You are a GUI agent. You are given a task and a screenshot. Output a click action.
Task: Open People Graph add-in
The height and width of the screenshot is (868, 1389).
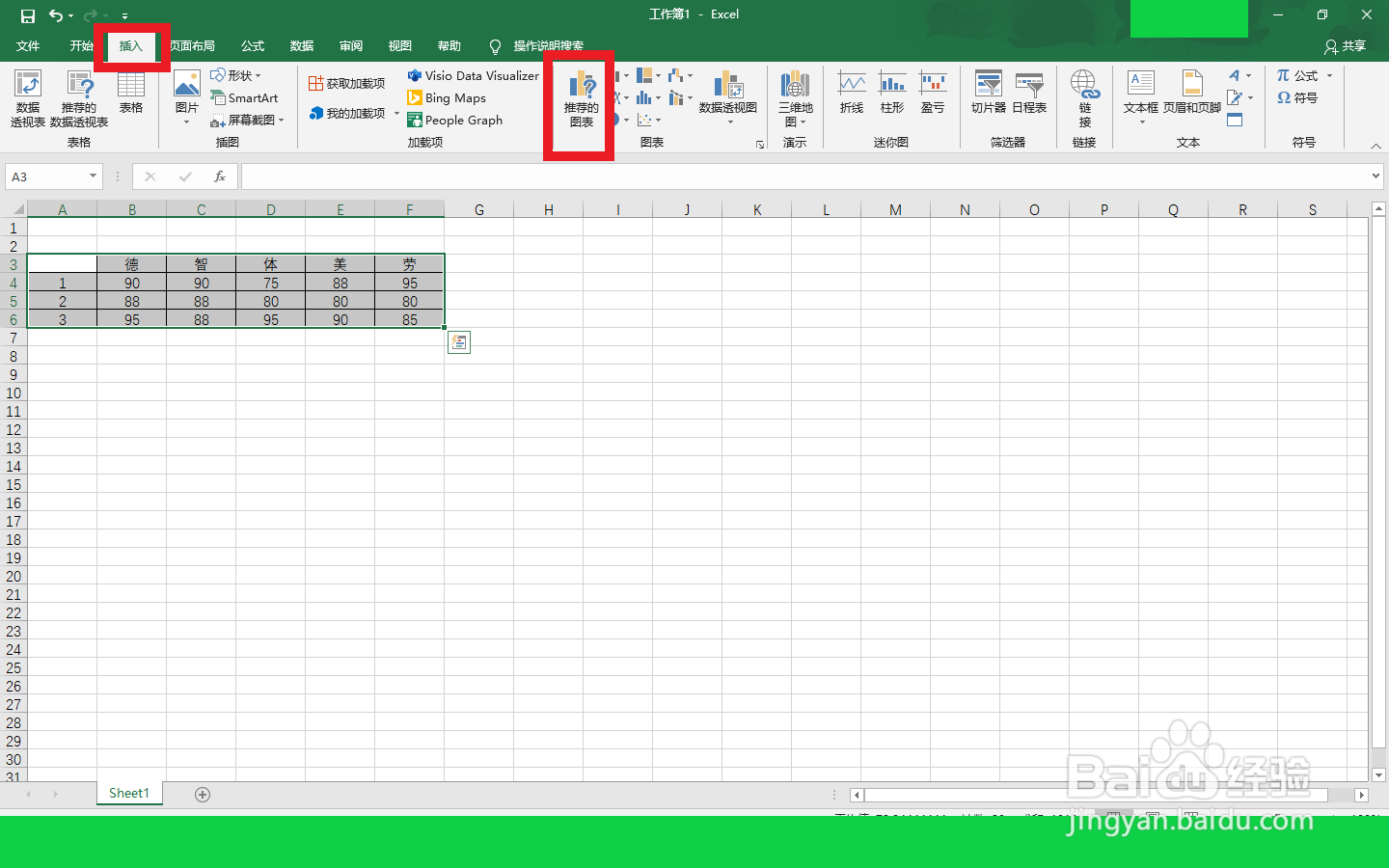455,120
